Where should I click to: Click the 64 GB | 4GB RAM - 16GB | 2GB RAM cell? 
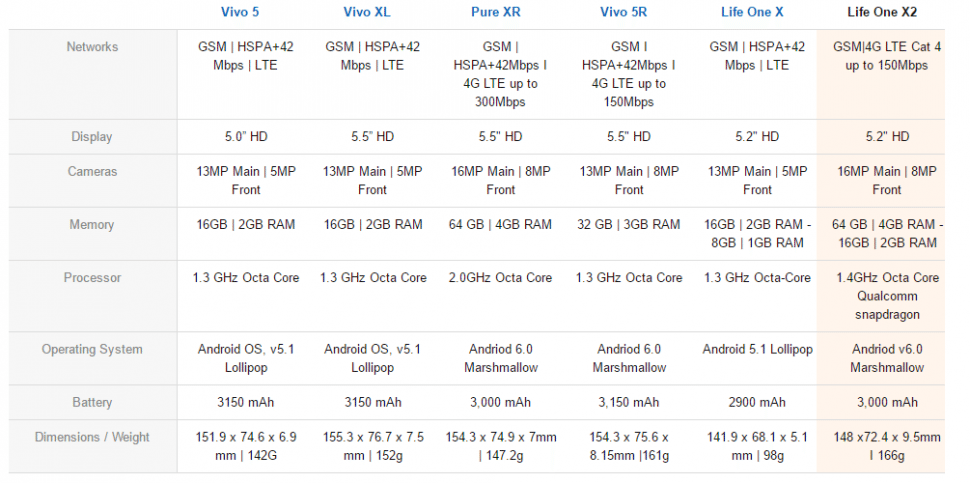tap(886, 234)
